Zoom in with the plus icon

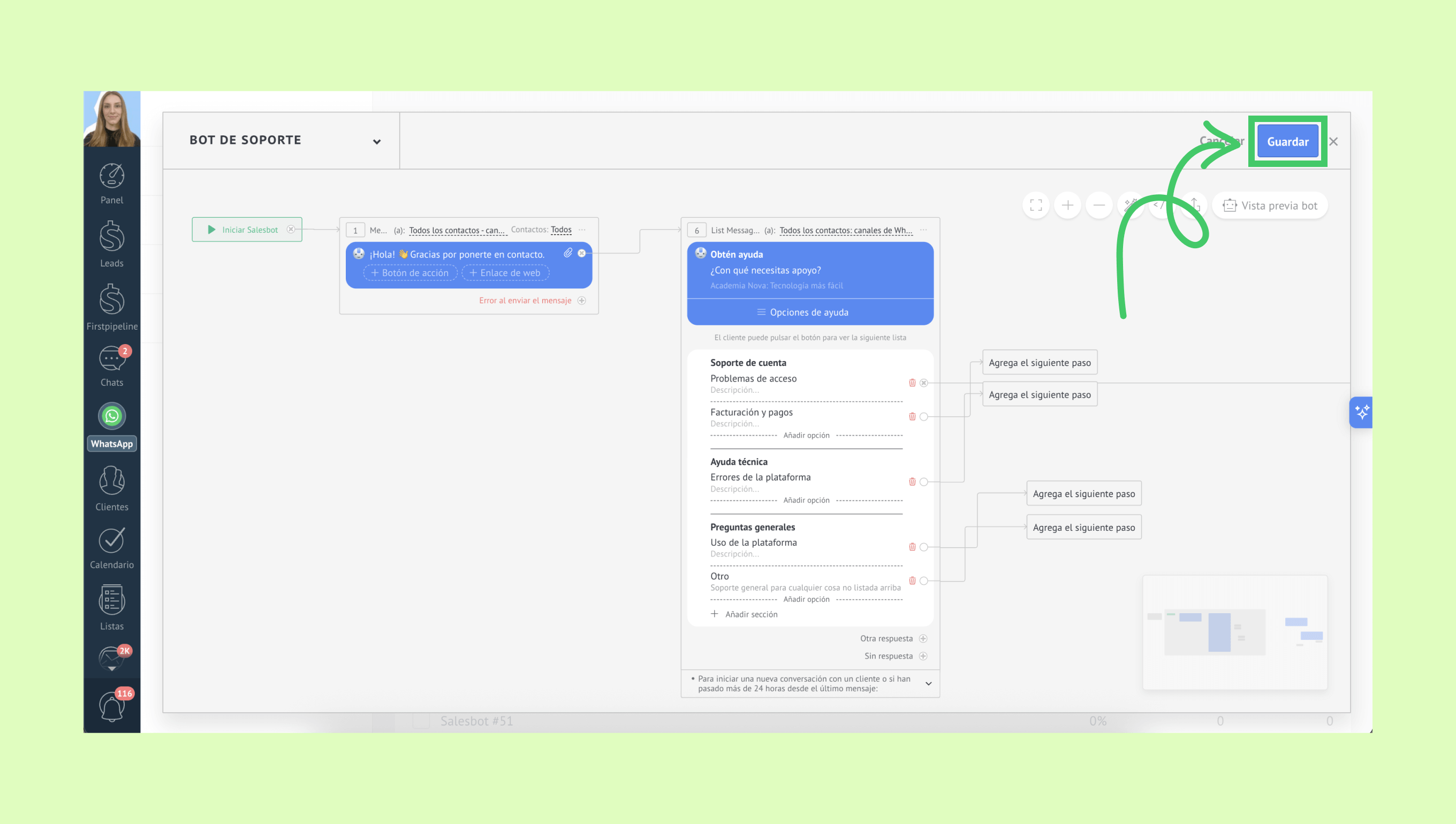[1067, 205]
